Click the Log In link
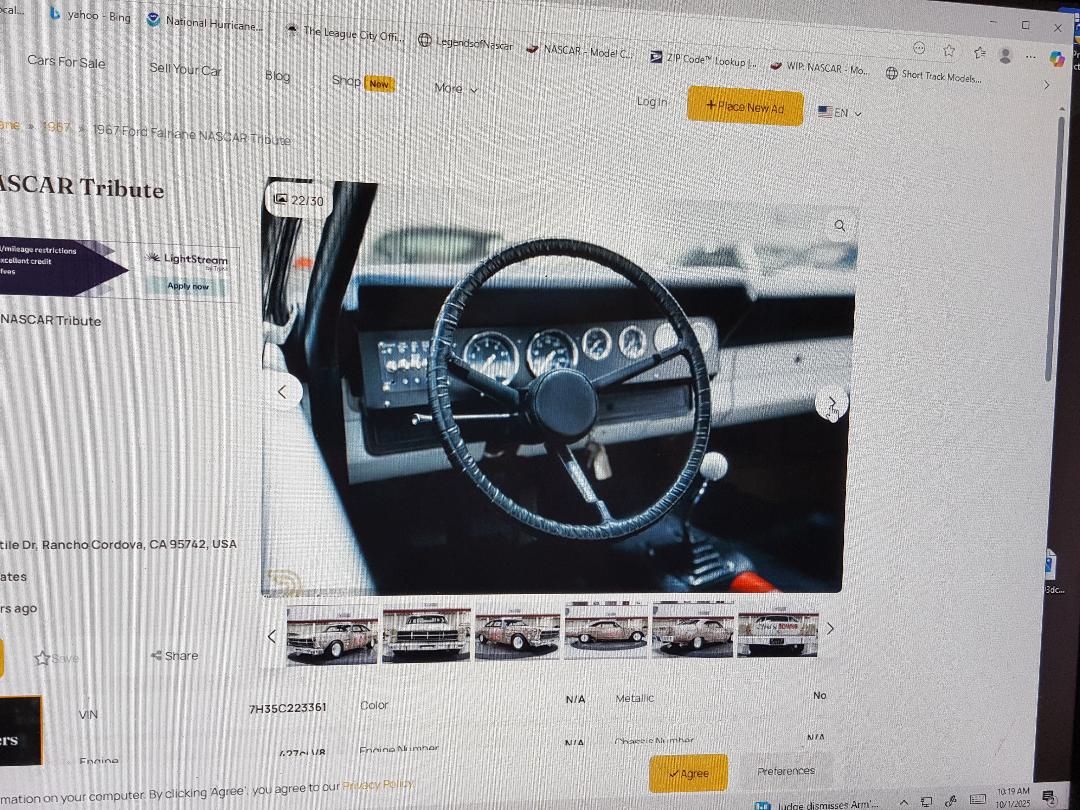This screenshot has height=810, width=1080. click(652, 102)
